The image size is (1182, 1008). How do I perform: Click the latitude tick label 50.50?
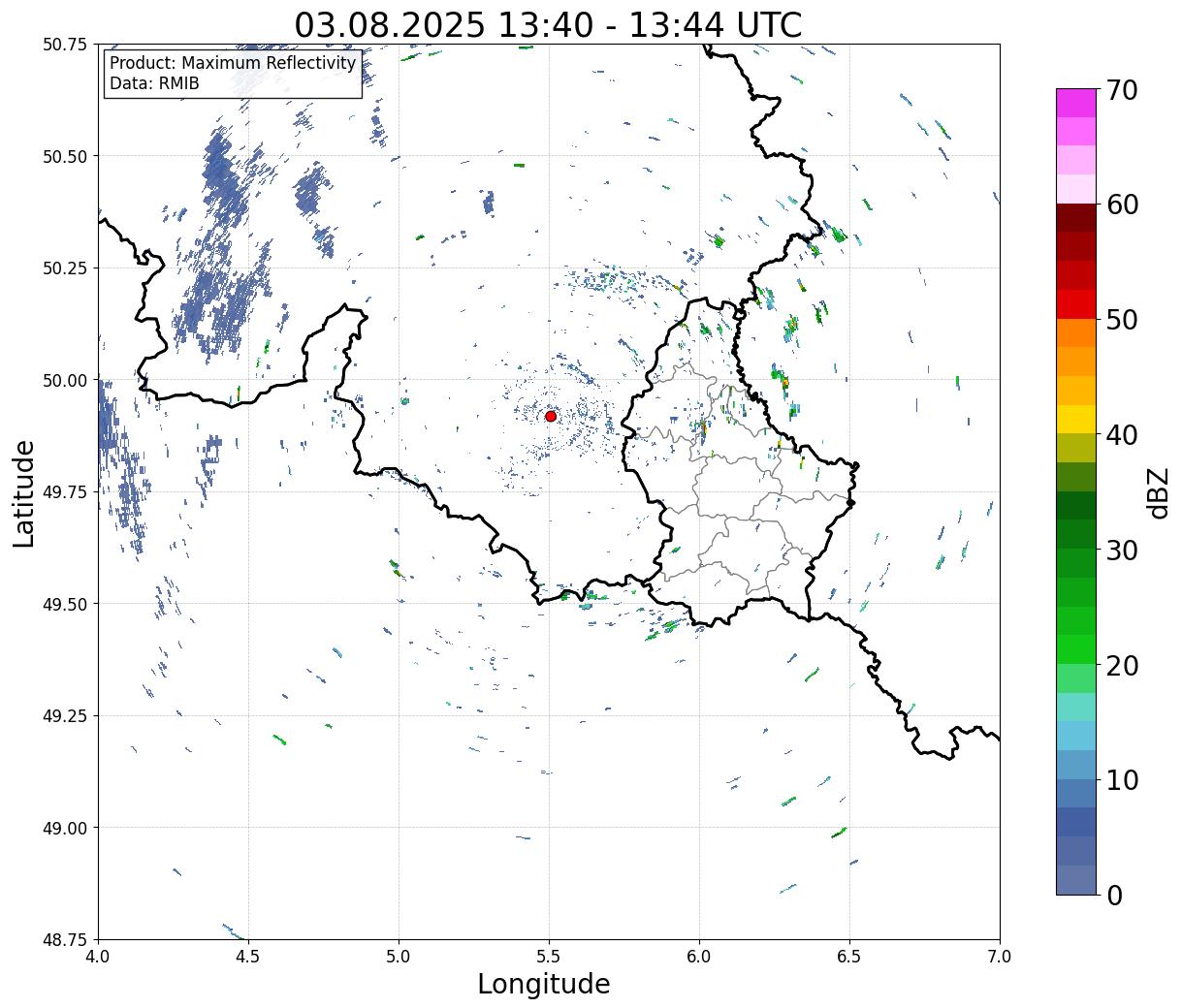(x=65, y=156)
